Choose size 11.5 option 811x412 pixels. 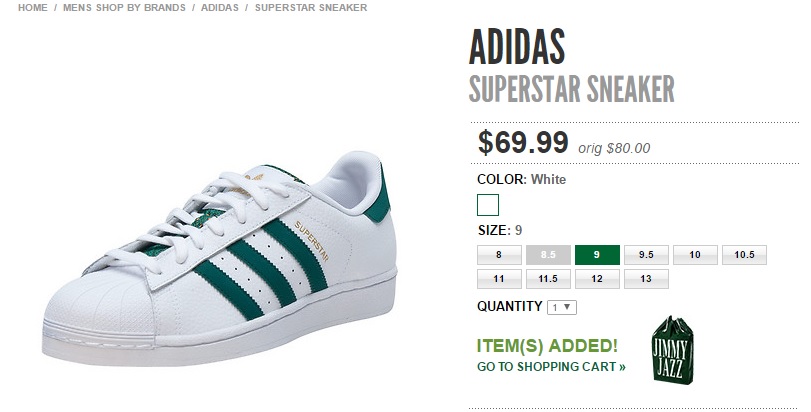[x=547, y=279]
